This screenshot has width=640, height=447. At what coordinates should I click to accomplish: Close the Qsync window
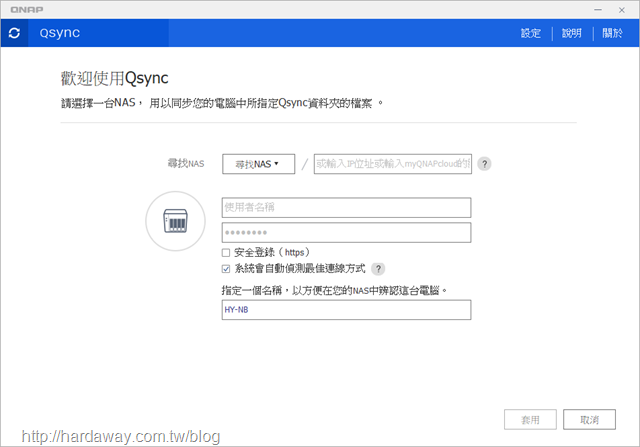622,10
